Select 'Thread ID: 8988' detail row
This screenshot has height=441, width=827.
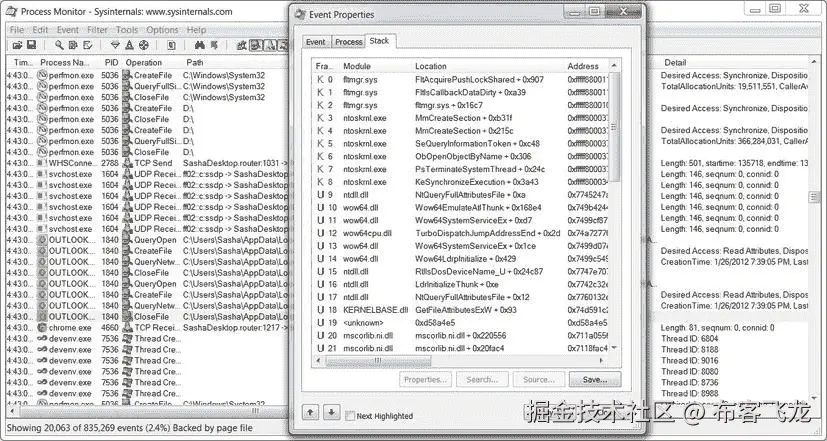point(689,394)
